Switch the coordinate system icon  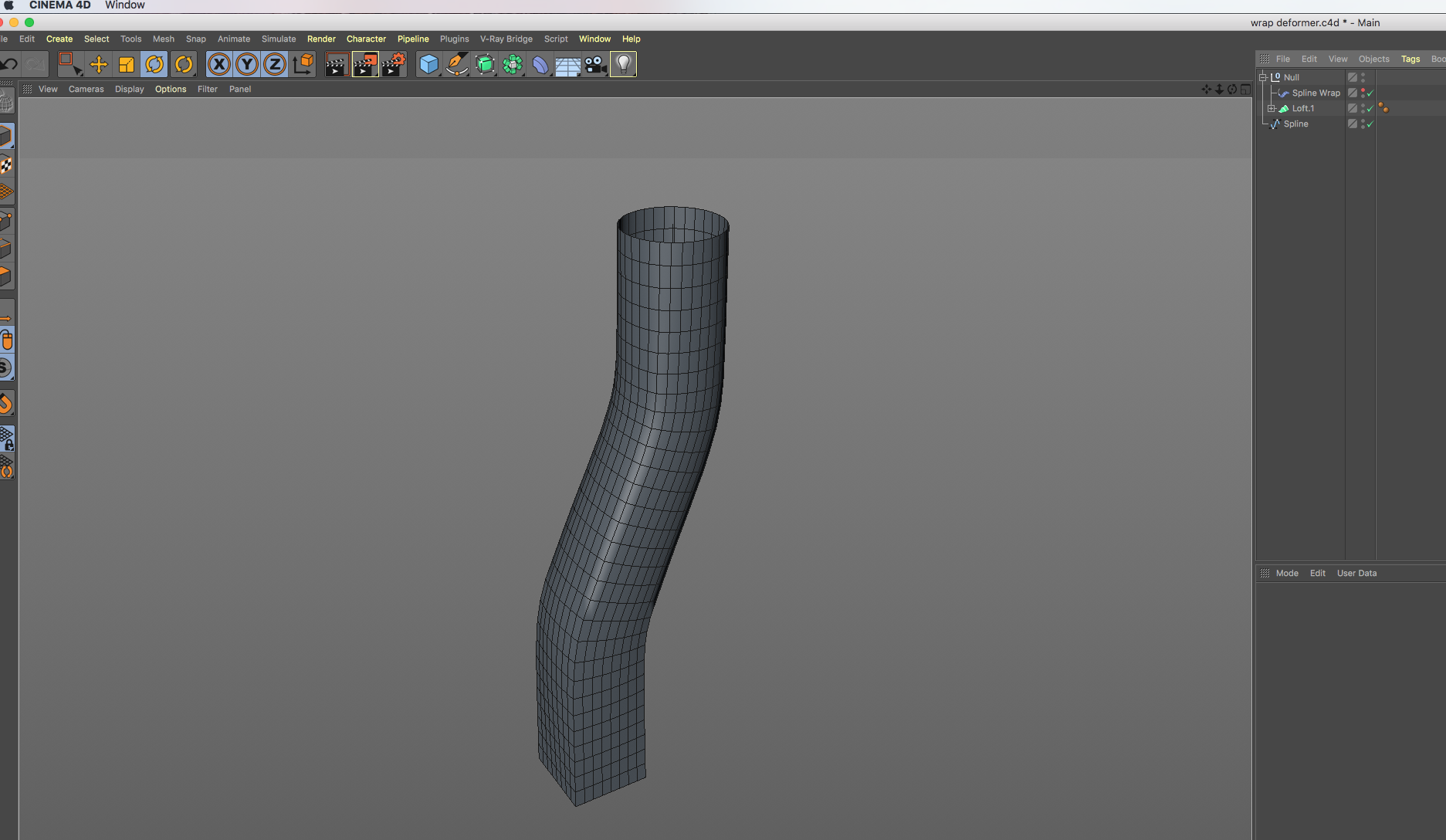point(303,64)
